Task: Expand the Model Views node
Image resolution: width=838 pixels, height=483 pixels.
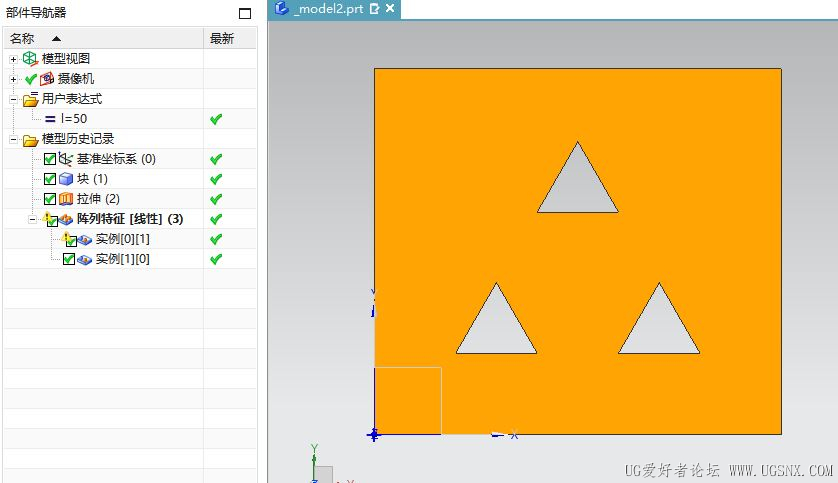Action: coord(13,59)
